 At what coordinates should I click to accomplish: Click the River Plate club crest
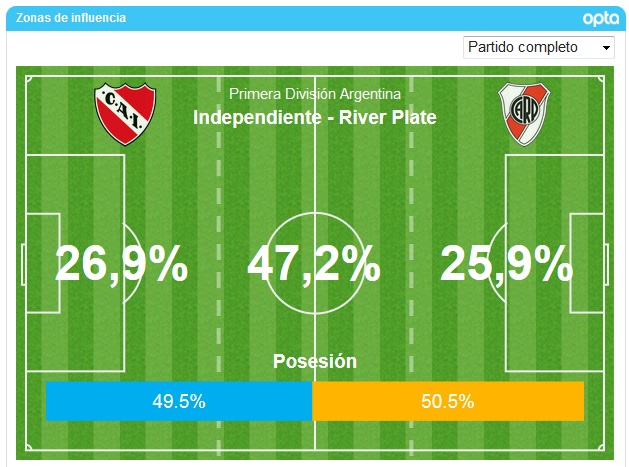[x=524, y=114]
